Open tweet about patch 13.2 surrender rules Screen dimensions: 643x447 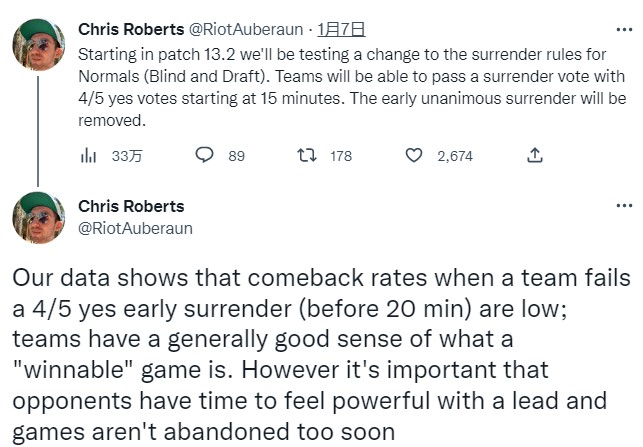click(x=351, y=84)
